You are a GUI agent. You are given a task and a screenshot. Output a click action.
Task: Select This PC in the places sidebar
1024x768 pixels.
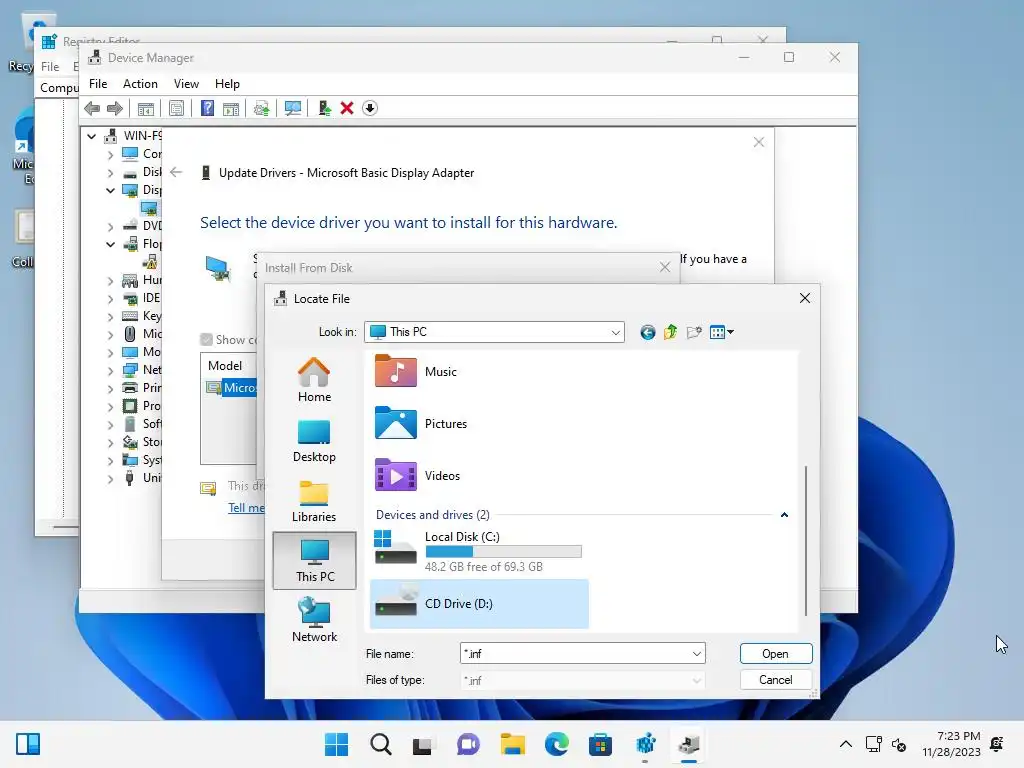tap(314, 560)
